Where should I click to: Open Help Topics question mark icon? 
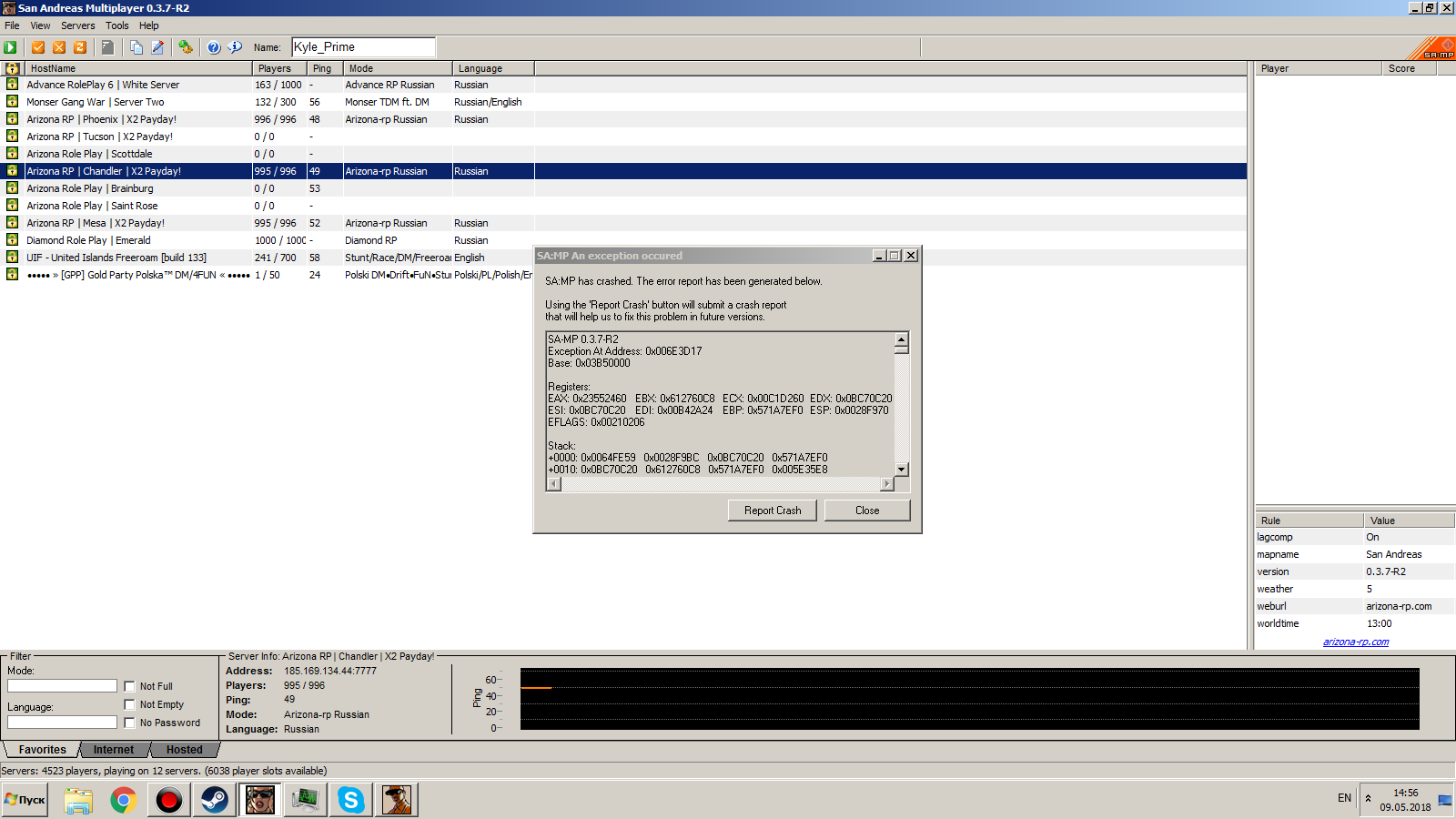tap(214, 47)
